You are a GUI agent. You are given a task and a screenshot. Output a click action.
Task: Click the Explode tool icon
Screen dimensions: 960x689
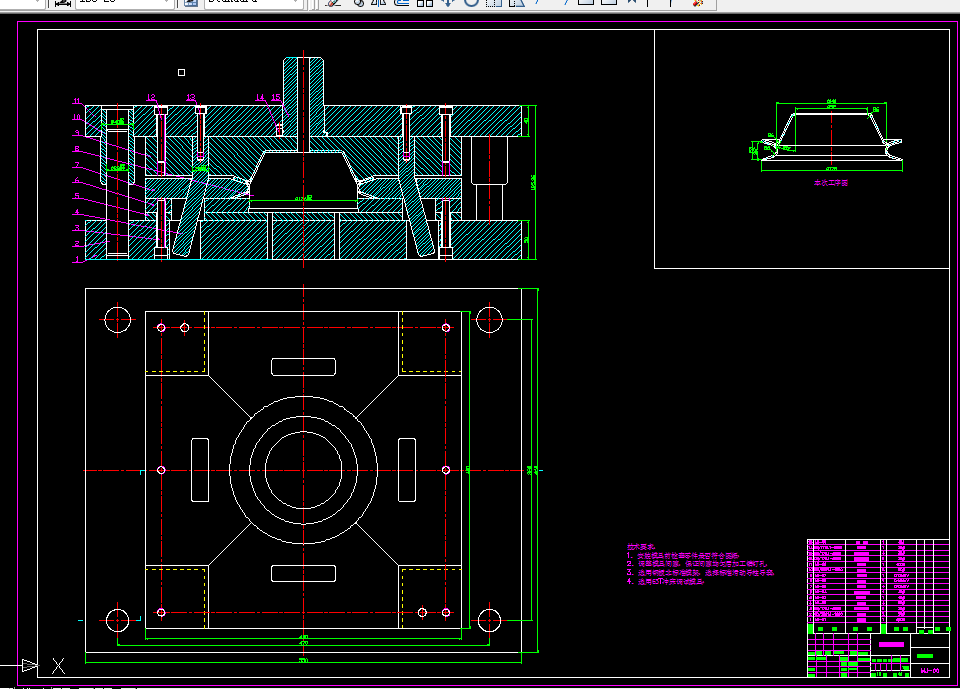[697, 3]
